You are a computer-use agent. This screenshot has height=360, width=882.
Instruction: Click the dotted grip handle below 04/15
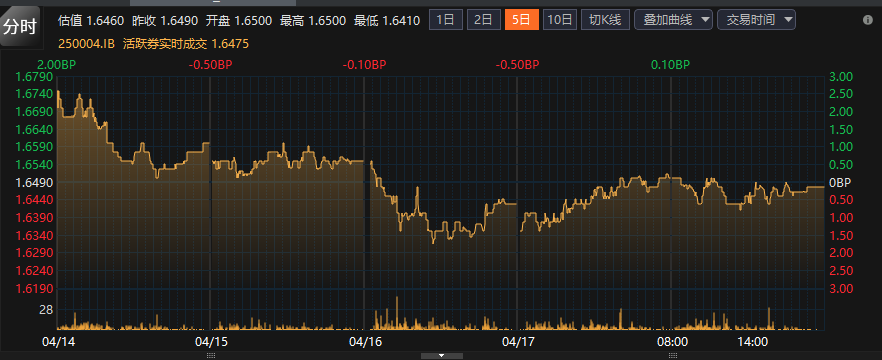pyautogui.click(x=212, y=356)
